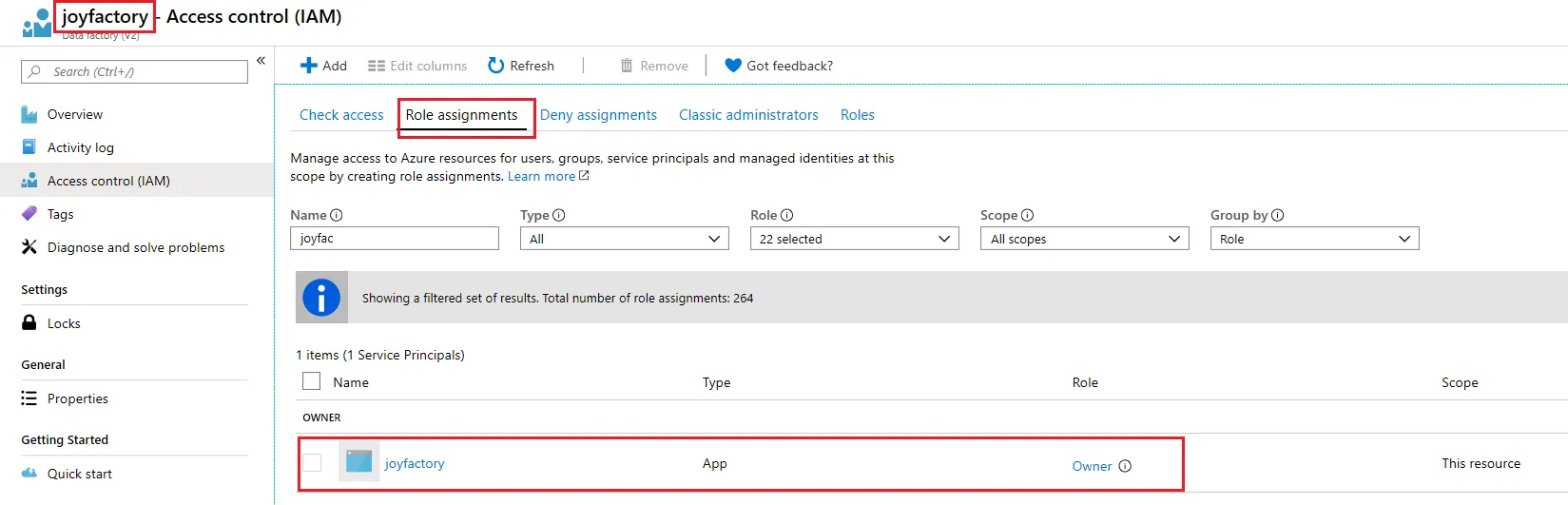This screenshot has width=1568, height=505.
Task: Click the Owner role info icon
Action: 1125,466
